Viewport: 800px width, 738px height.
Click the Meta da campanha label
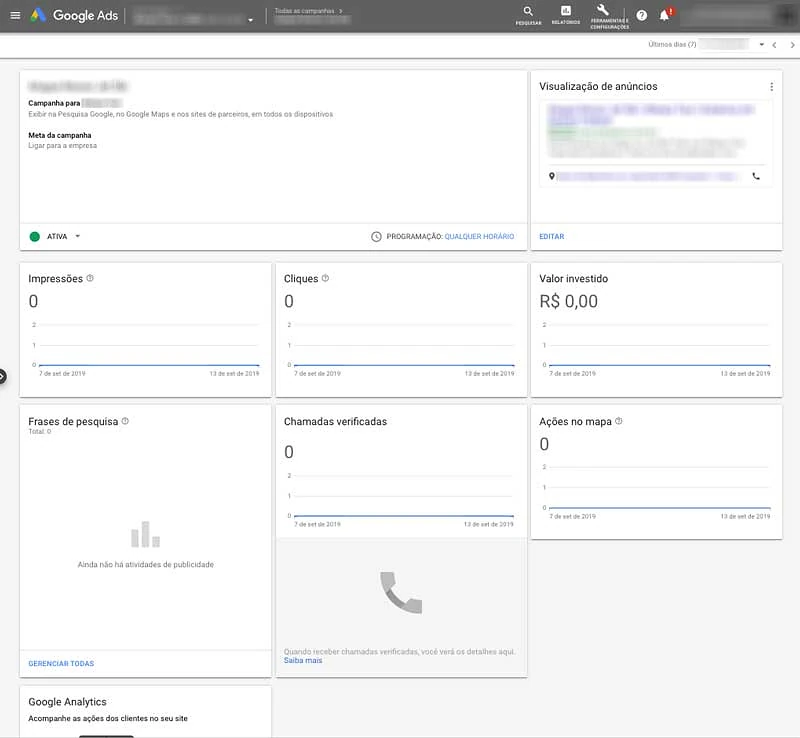[x=60, y=135]
